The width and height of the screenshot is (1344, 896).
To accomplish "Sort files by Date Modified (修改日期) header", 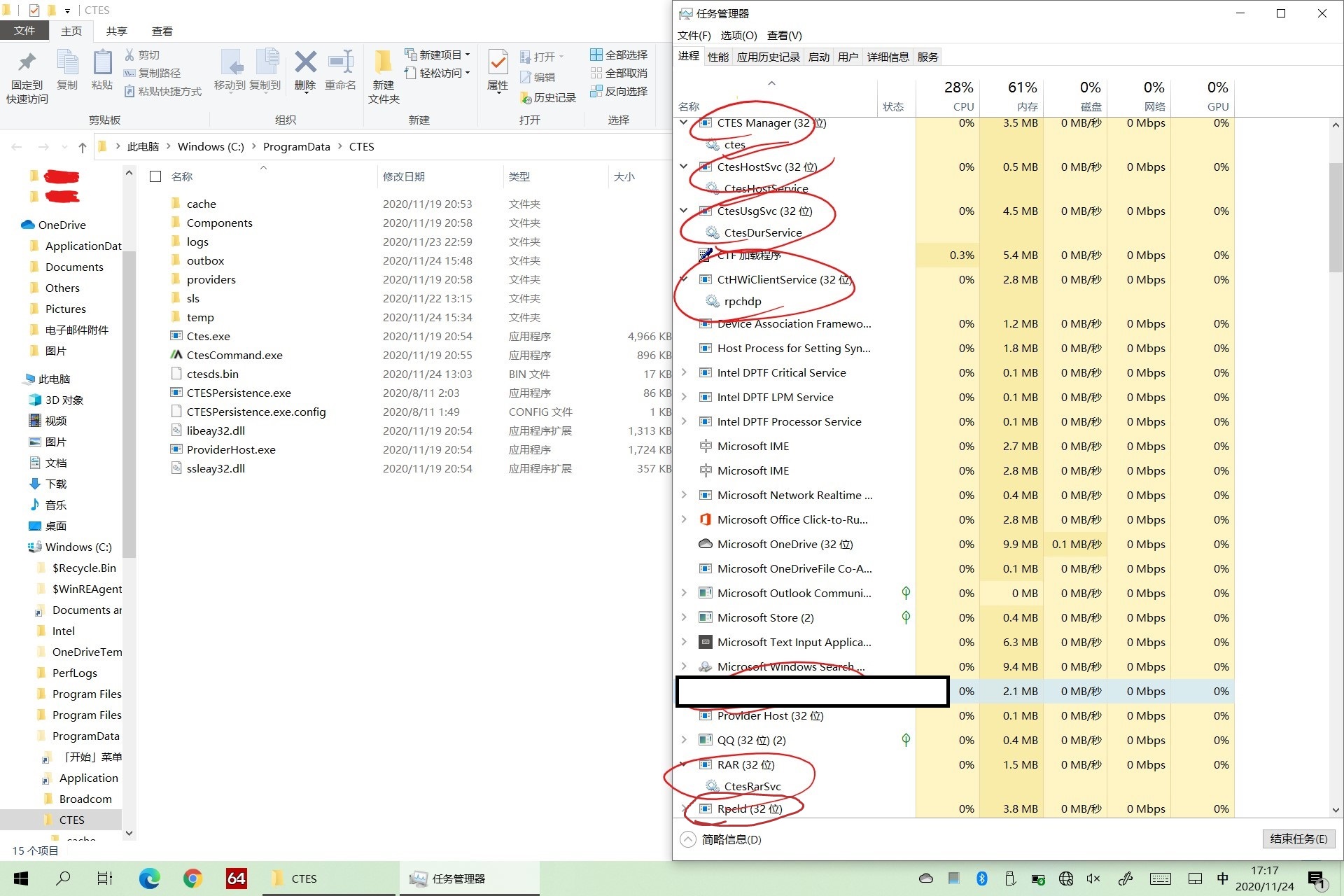I will point(440,176).
